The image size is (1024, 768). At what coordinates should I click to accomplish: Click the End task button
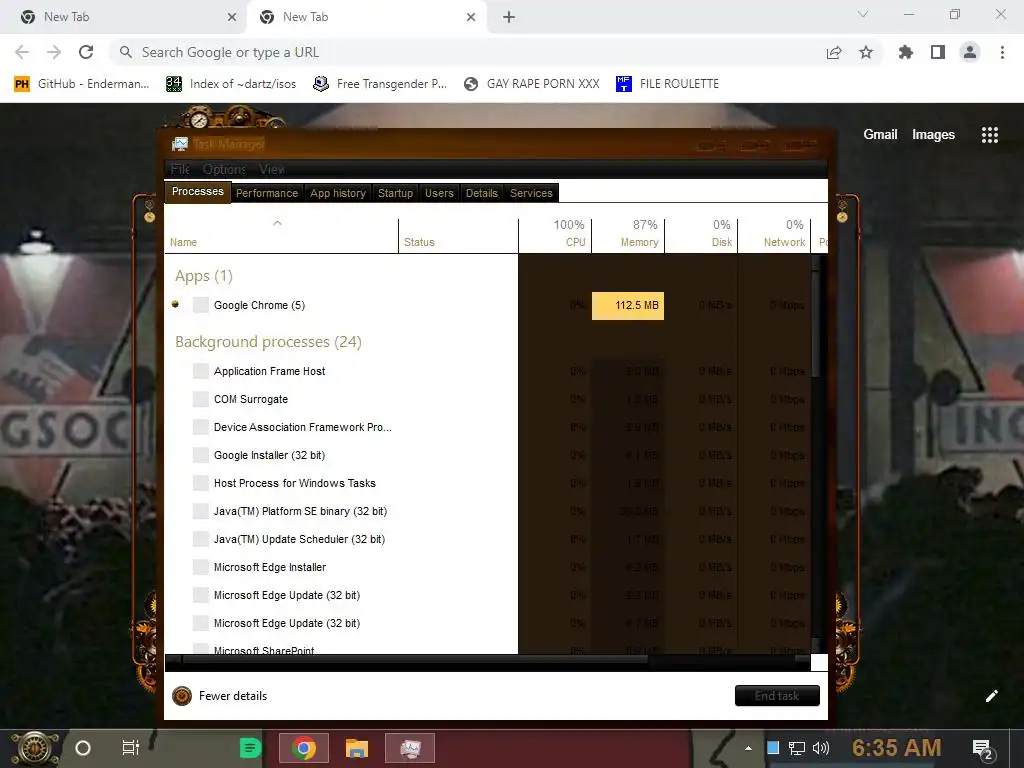point(777,696)
